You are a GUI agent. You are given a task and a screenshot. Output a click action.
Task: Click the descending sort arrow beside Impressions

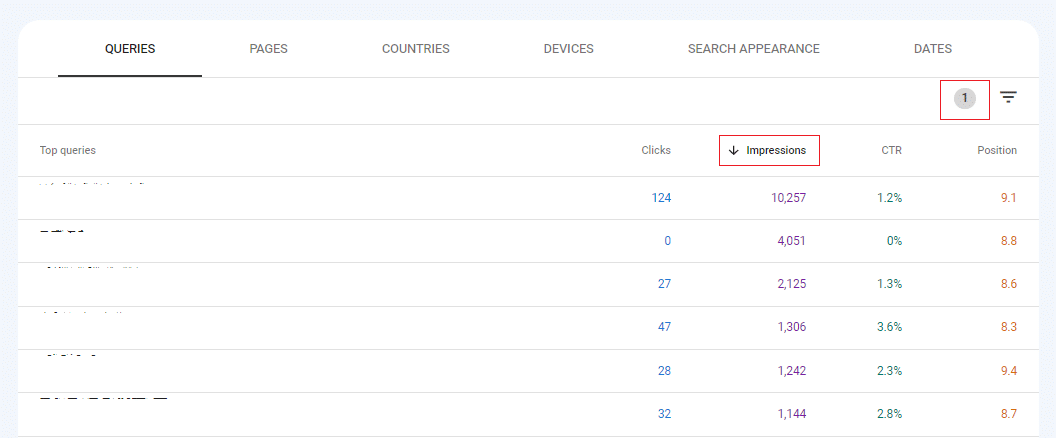pos(734,150)
